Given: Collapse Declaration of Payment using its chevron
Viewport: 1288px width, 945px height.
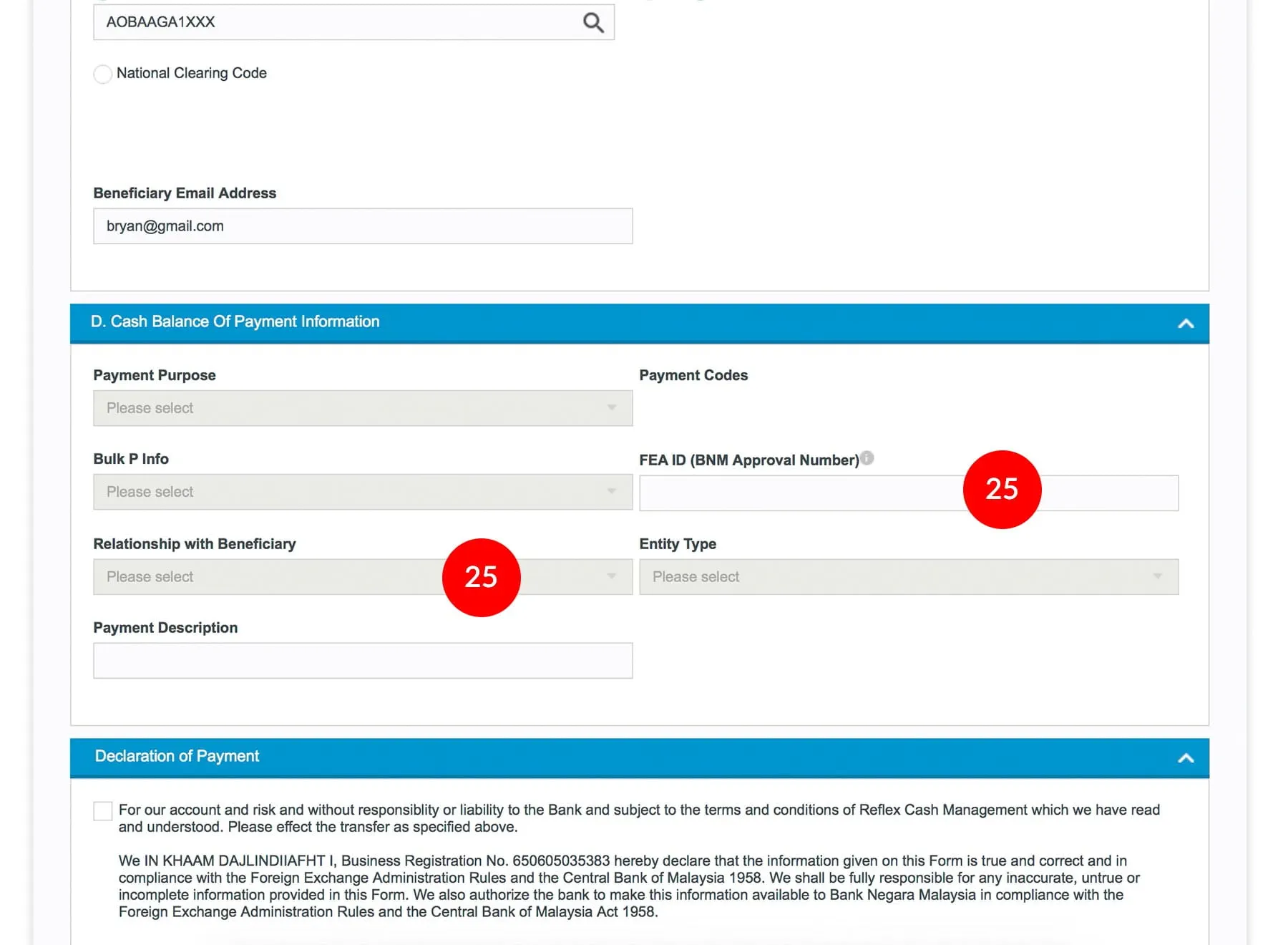Looking at the screenshot, I should pyautogui.click(x=1186, y=758).
